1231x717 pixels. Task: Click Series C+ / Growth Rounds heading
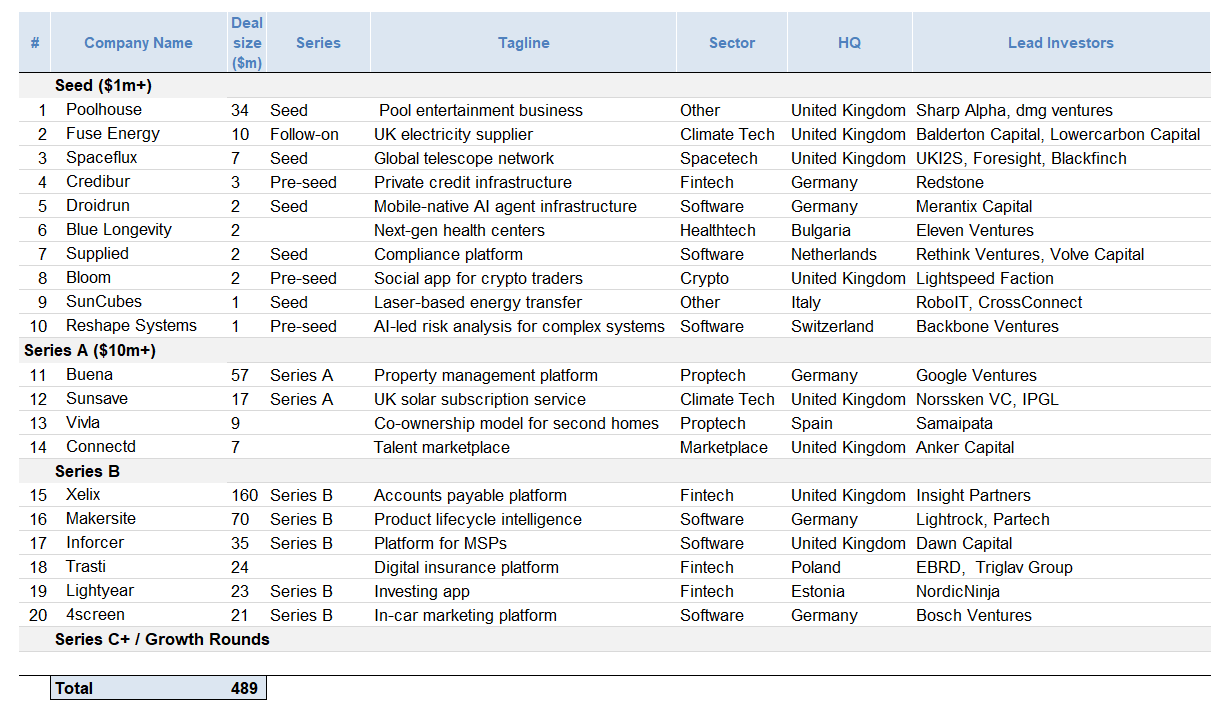click(x=162, y=639)
